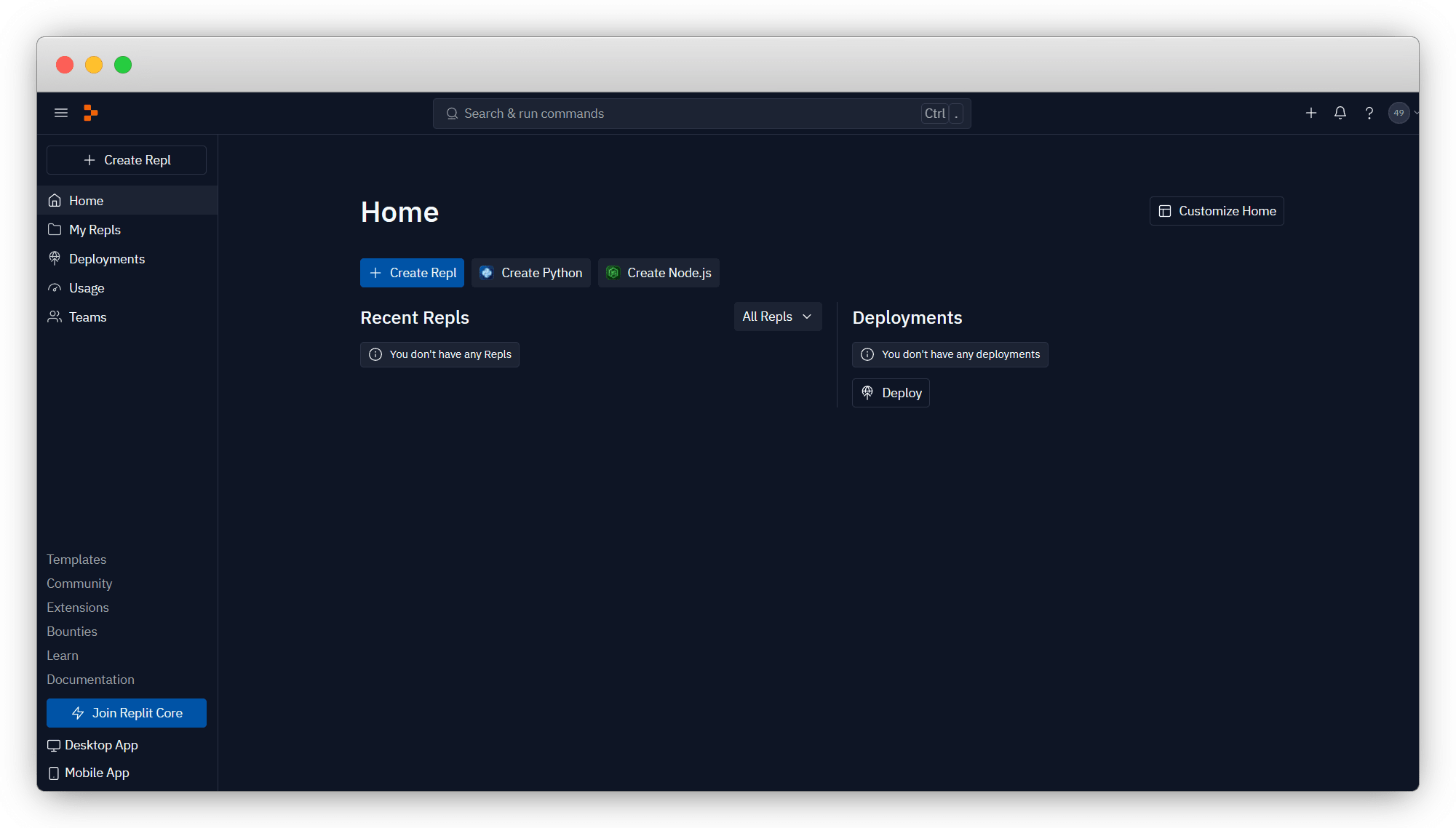The image size is (1456, 828).
Task: Open Usage in the sidebar
Action: [x=127, y=287]
